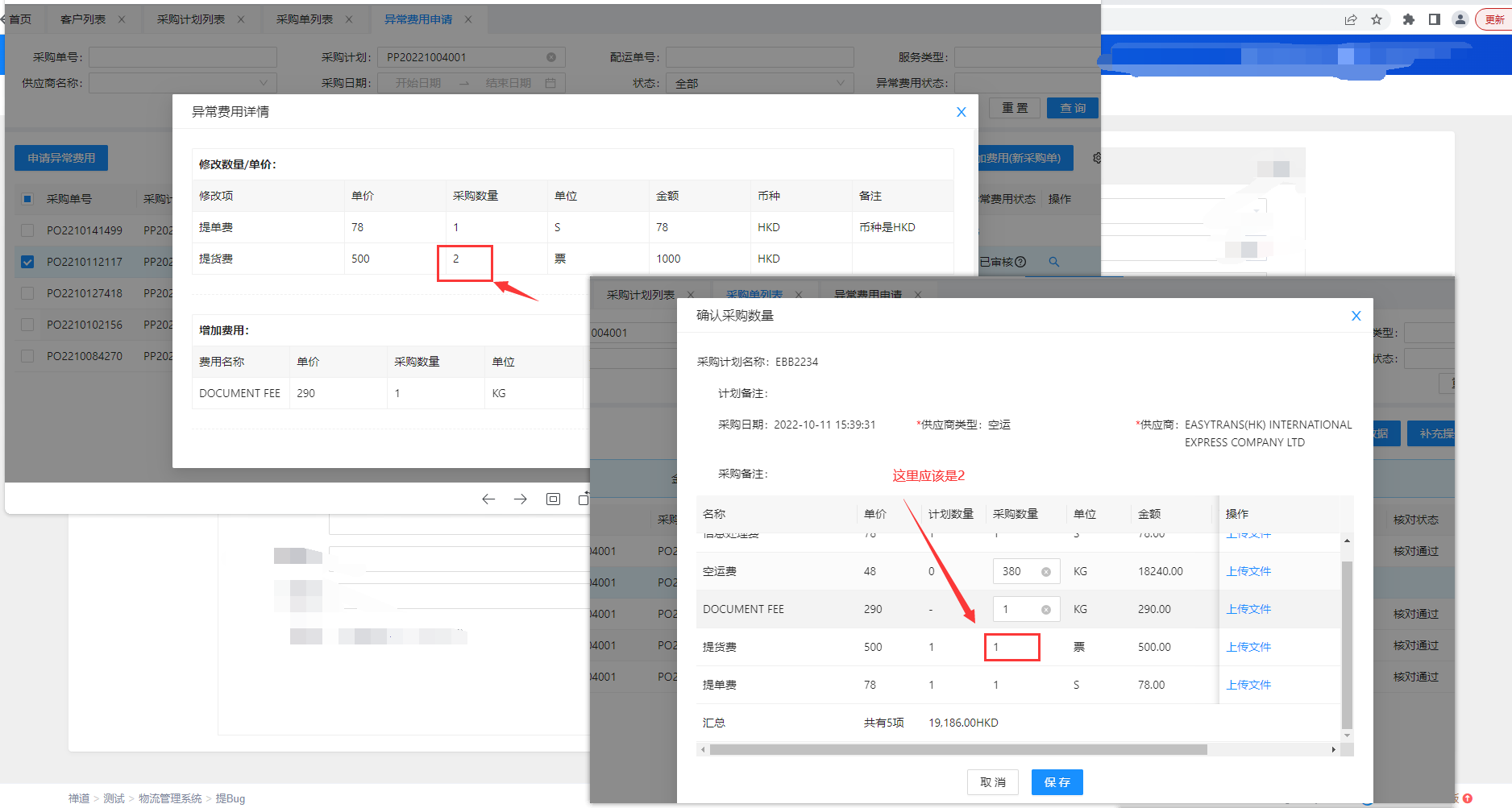Switch to the 采购计划列表 tab

click(191, 19)
